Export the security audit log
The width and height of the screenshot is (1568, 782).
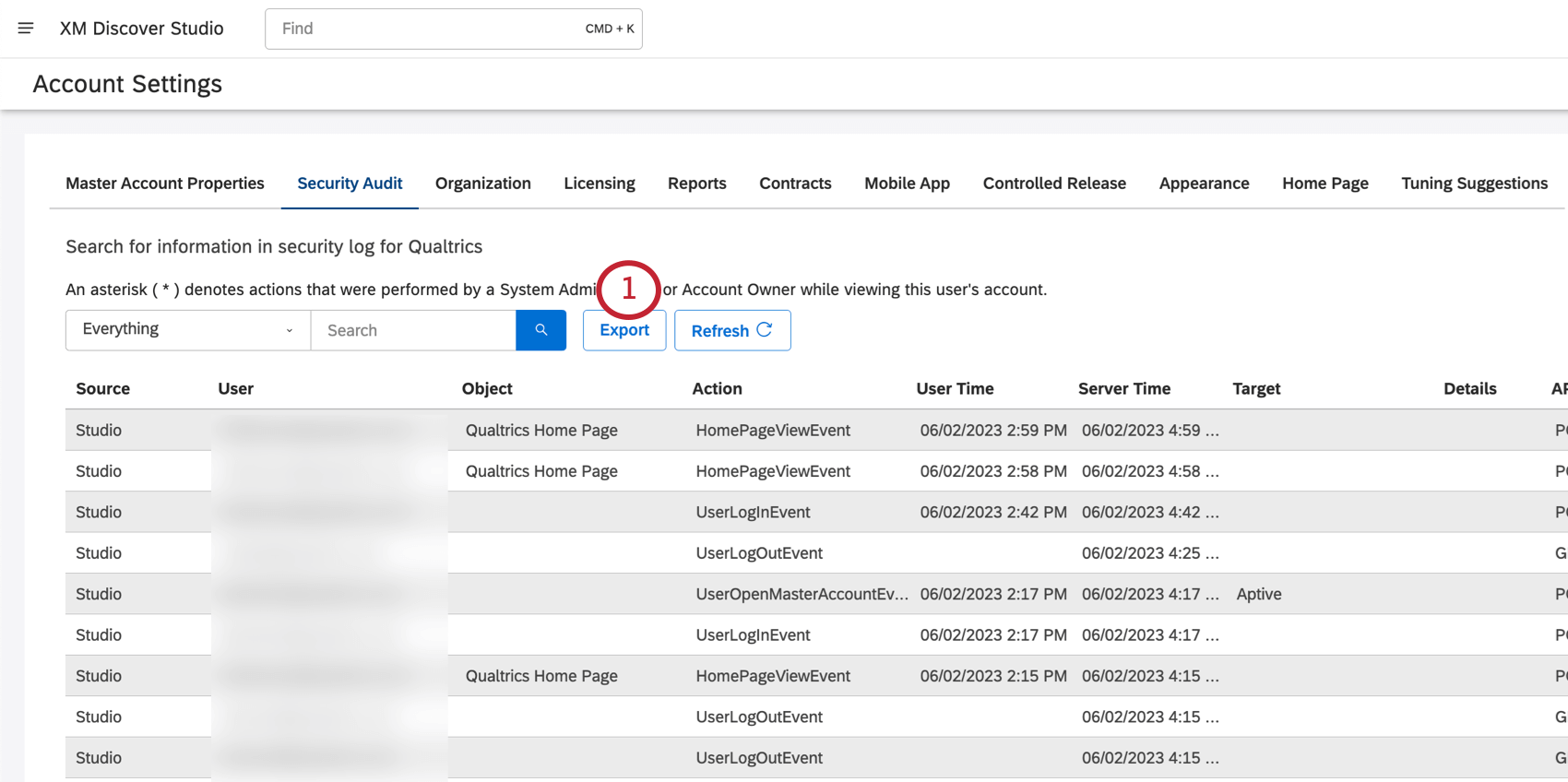pos(624,330)
